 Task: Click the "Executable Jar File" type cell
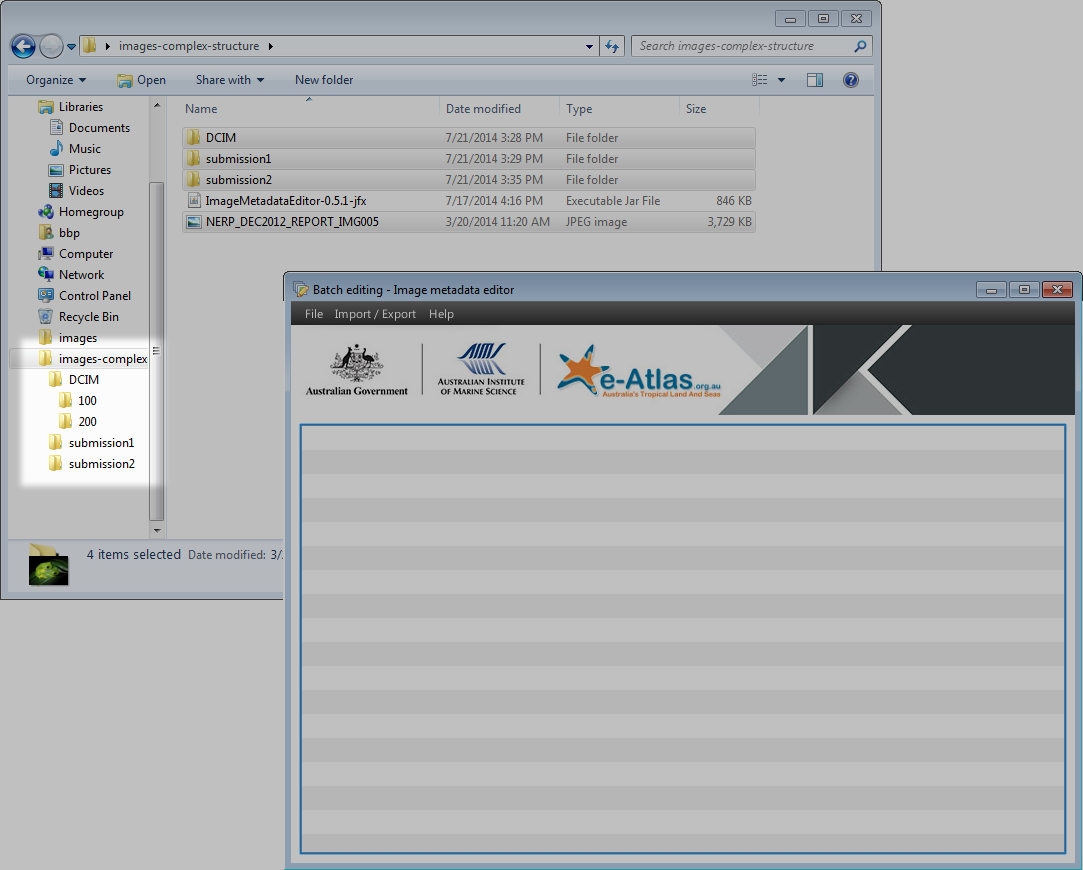click(x=613, y=201)
